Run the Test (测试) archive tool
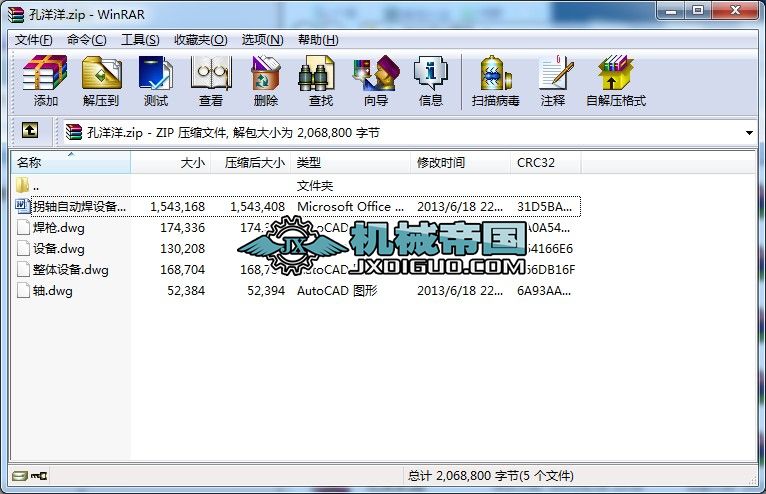The image size is (766, 494). (x=156, y=81)
